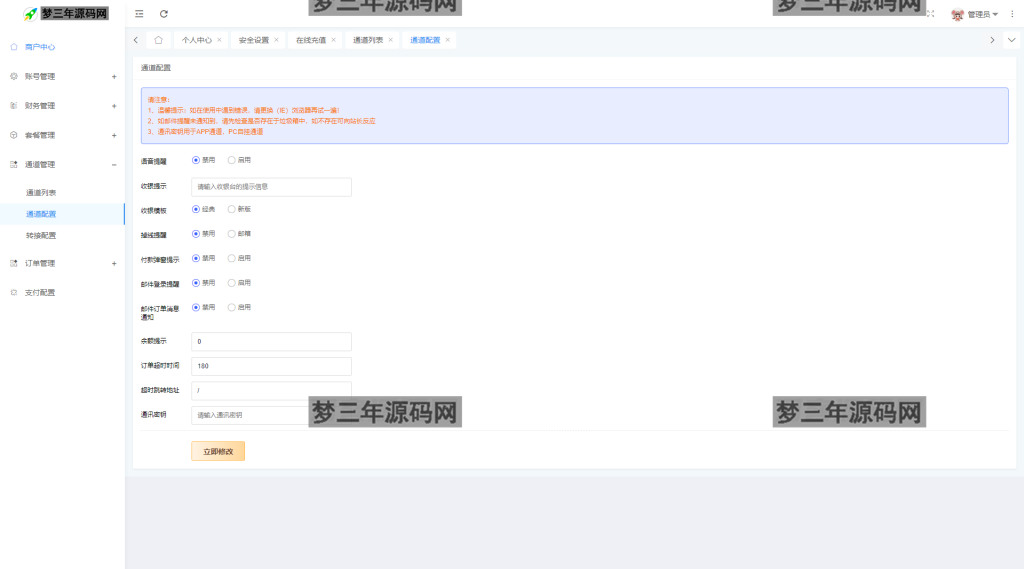
Task: Click the home tab icon
Action: (158, 40)
